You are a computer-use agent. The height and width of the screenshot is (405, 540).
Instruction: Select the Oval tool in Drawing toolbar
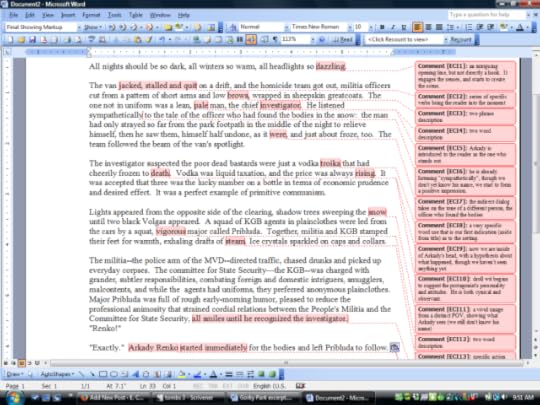[x=114, y=374]
